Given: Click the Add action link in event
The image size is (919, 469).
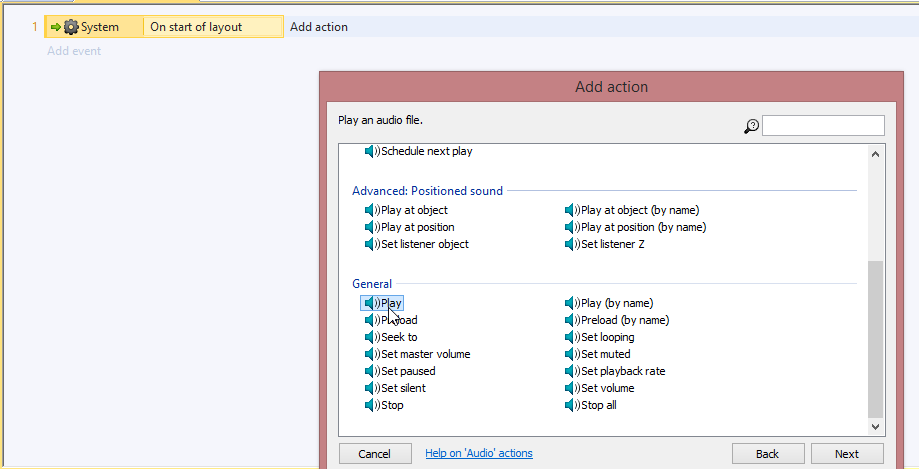Looking at the screenshot, I should (x=319, y=27).
